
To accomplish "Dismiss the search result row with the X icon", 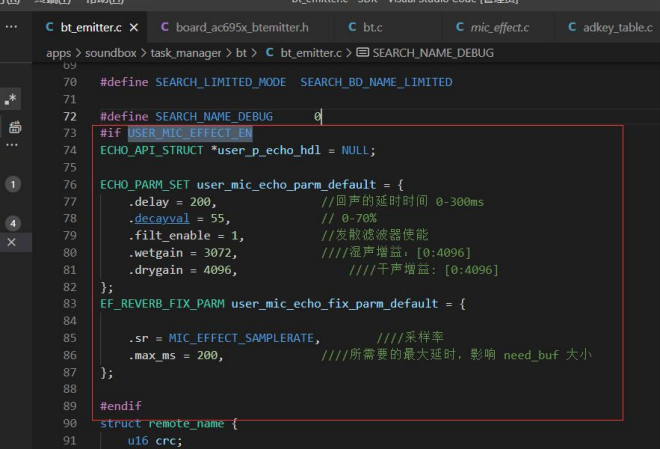I will point(11,242).
